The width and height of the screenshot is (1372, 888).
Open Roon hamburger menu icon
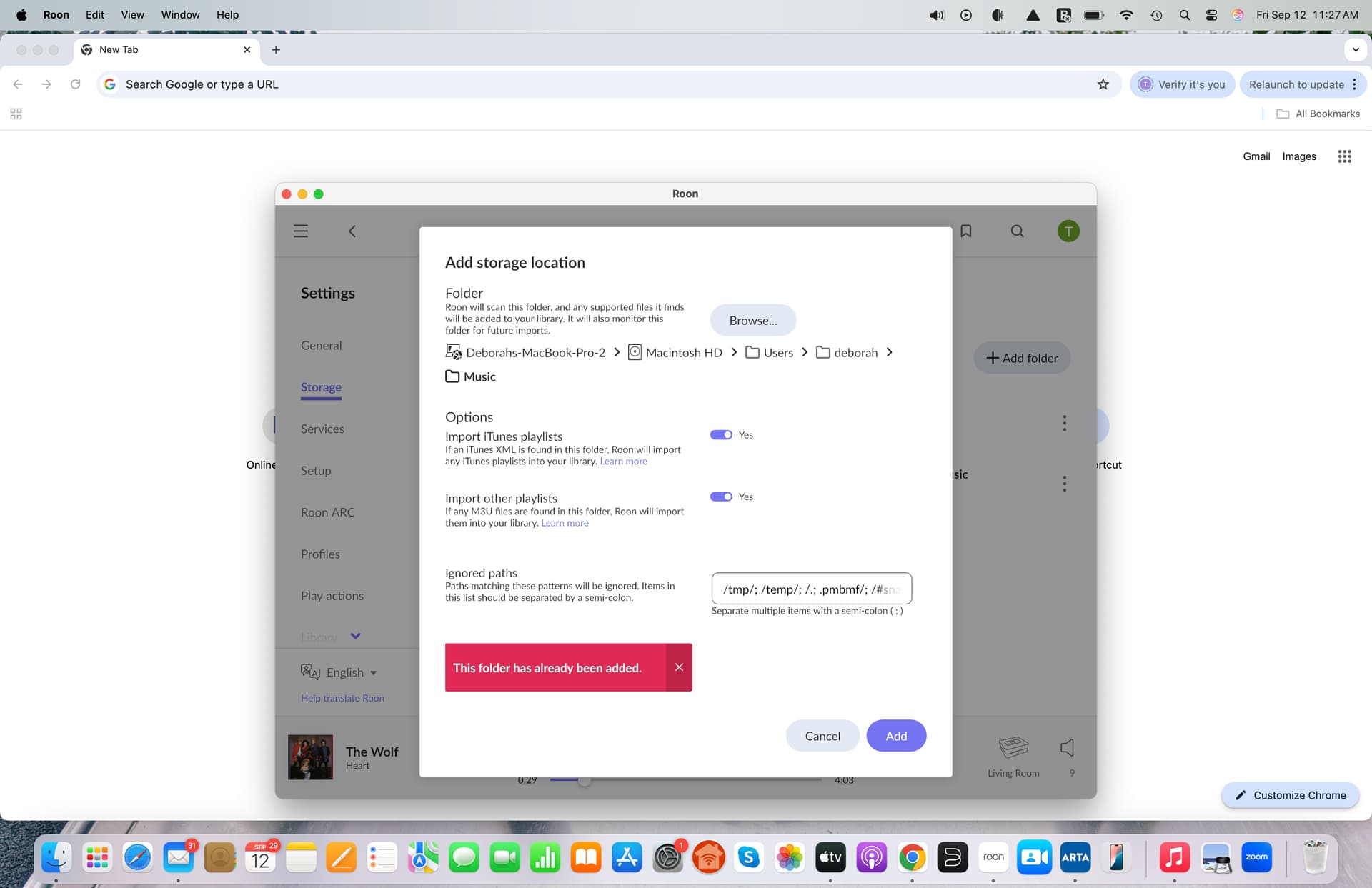301,231
